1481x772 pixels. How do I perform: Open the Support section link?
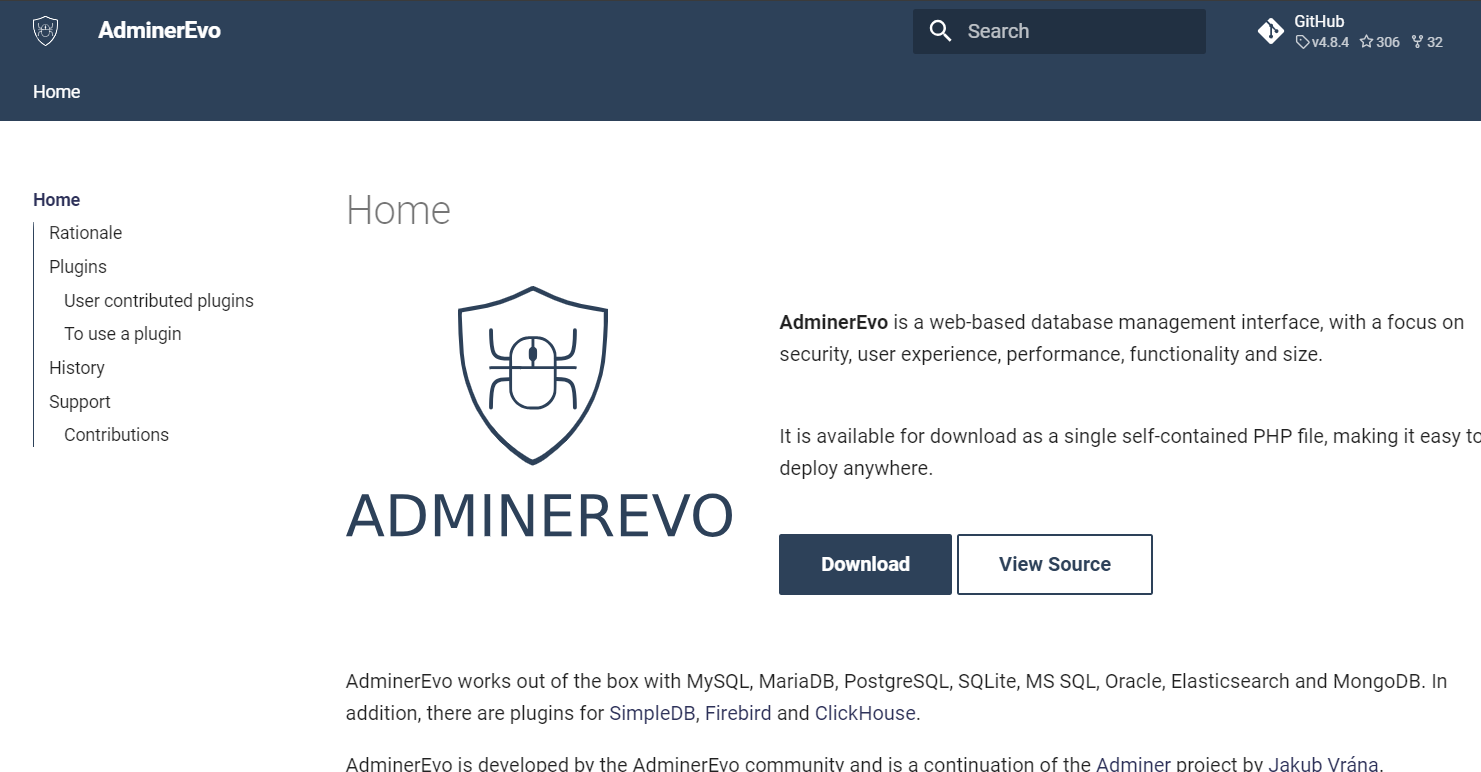(x=80, y=402)
